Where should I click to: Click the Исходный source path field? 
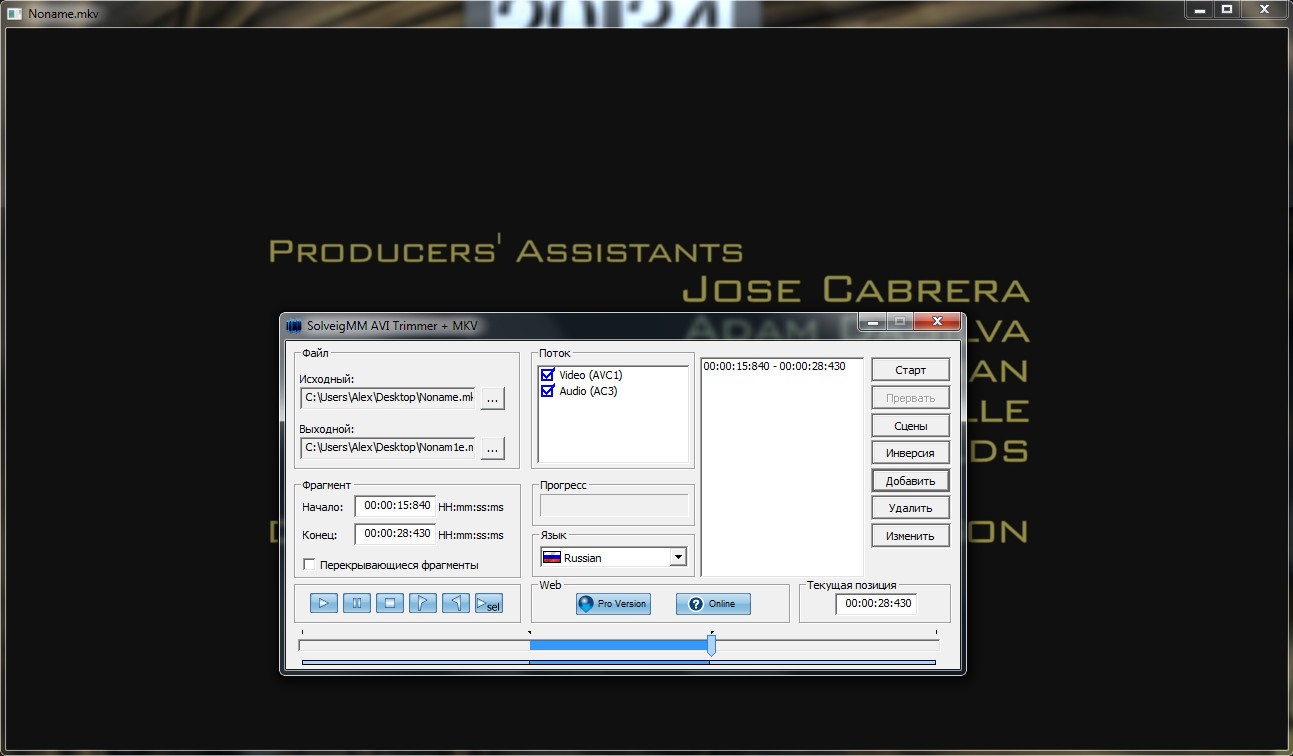pyautogui.click(x=388, y=398)
